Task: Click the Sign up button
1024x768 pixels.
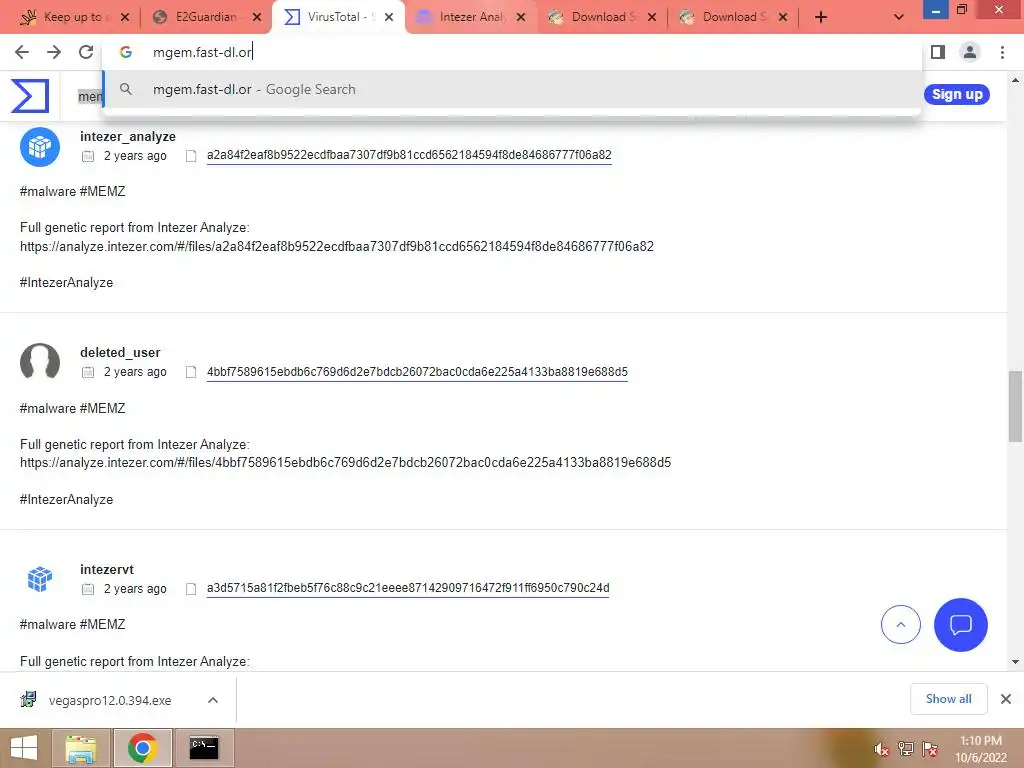Action: 957,94
